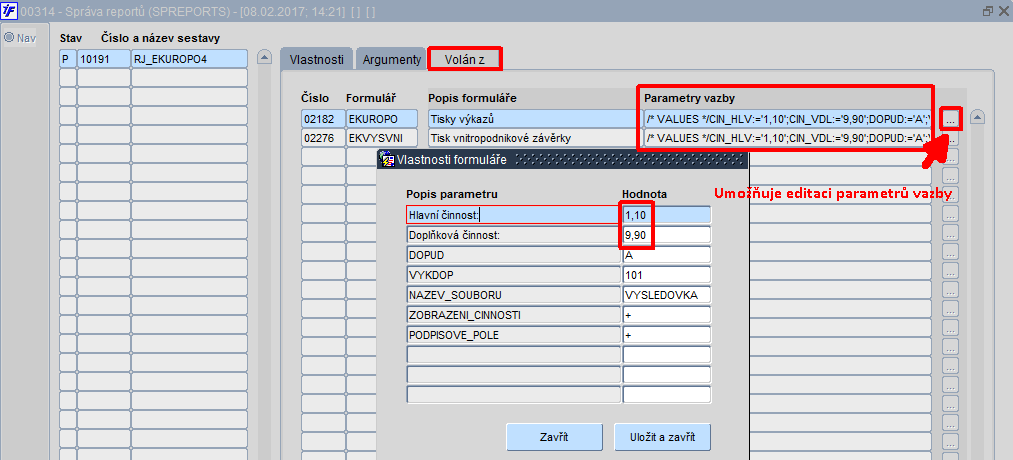The width and height of the screenshot is (1013, 460).
Task: Click the ZOBRAZENI_CINNOSTI value field
Action: point(666,315)
